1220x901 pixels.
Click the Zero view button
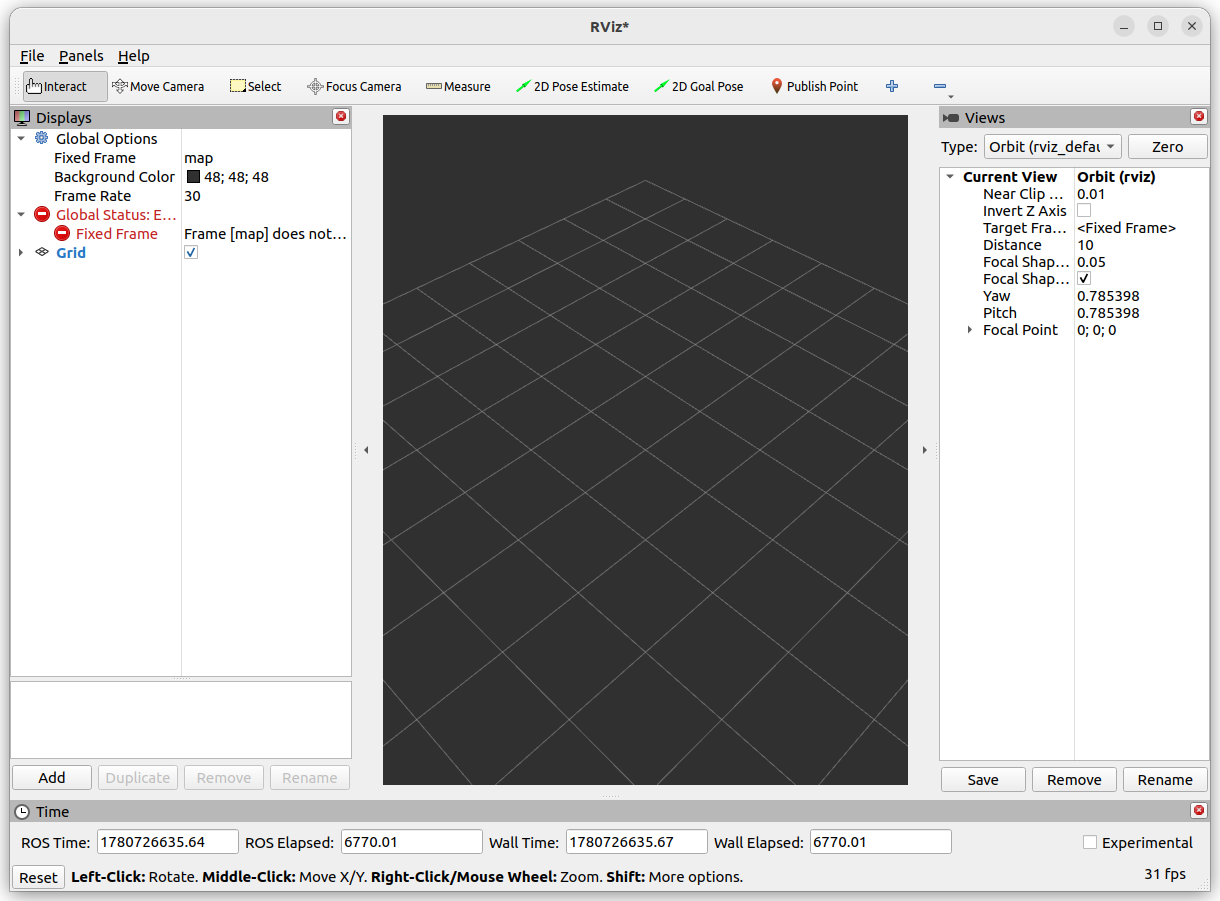(x=1167, y=146)
